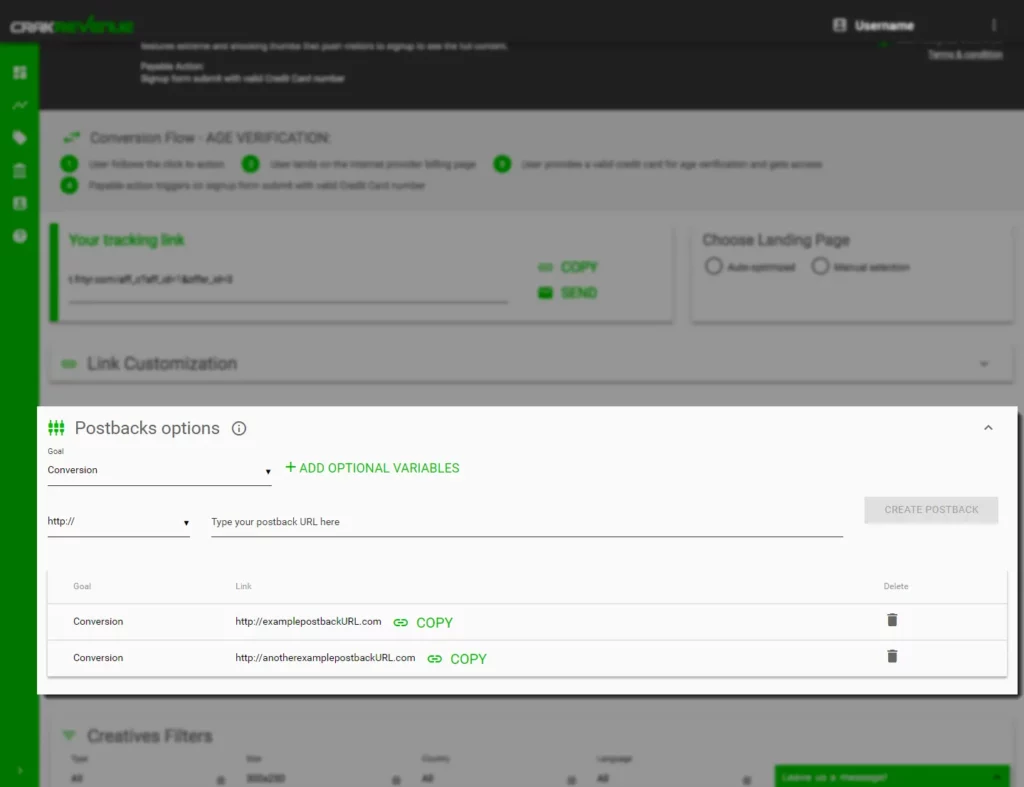1024x787 pixels.
Task: Select the Statistics chart icon in sidebar
Action: click(x=21, y=105)
